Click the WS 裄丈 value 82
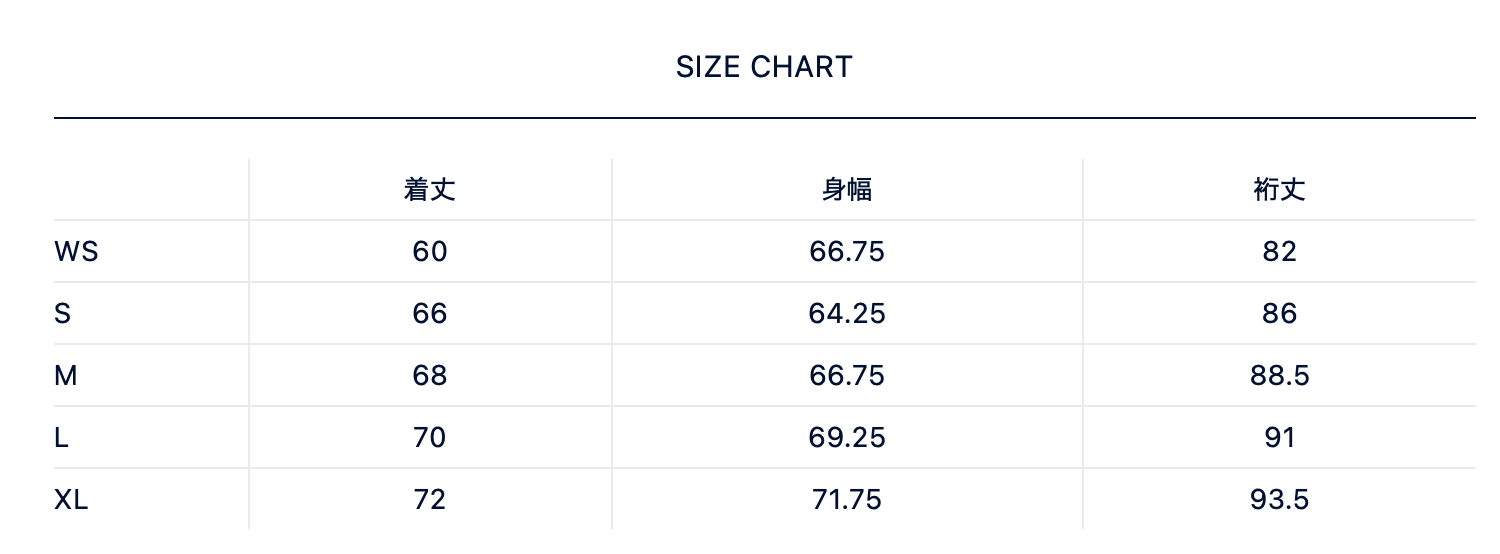 [x=1279, y=252]
